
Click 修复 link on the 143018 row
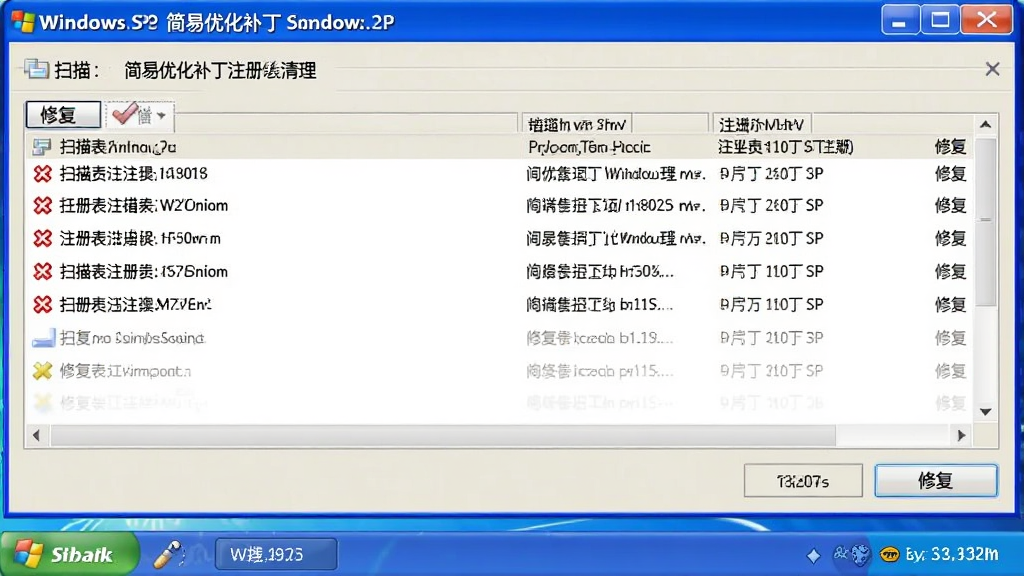pyautogui.click(x=950, y=174)
